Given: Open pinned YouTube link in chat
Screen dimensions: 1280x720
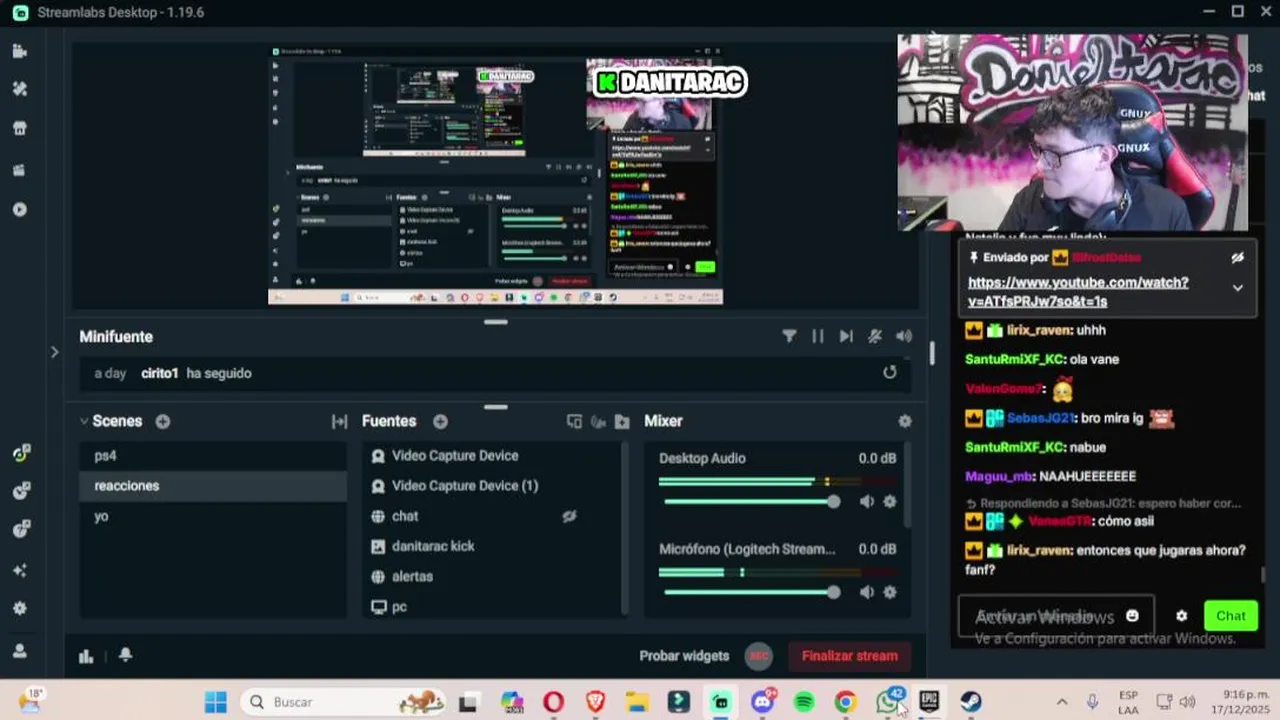Looking at the screenshot, I should pyautogui.click(x=1078, y=292).
